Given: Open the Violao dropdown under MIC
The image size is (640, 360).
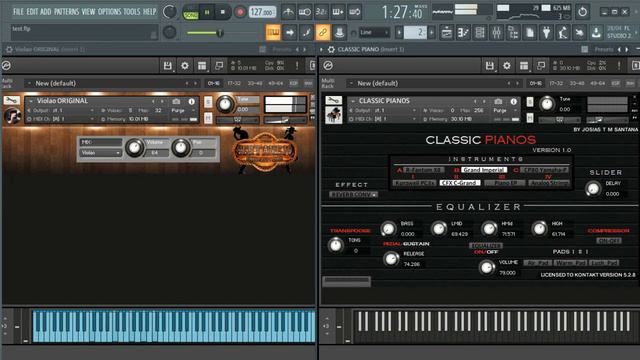Looking at the screenshot, I should (100, 153).
